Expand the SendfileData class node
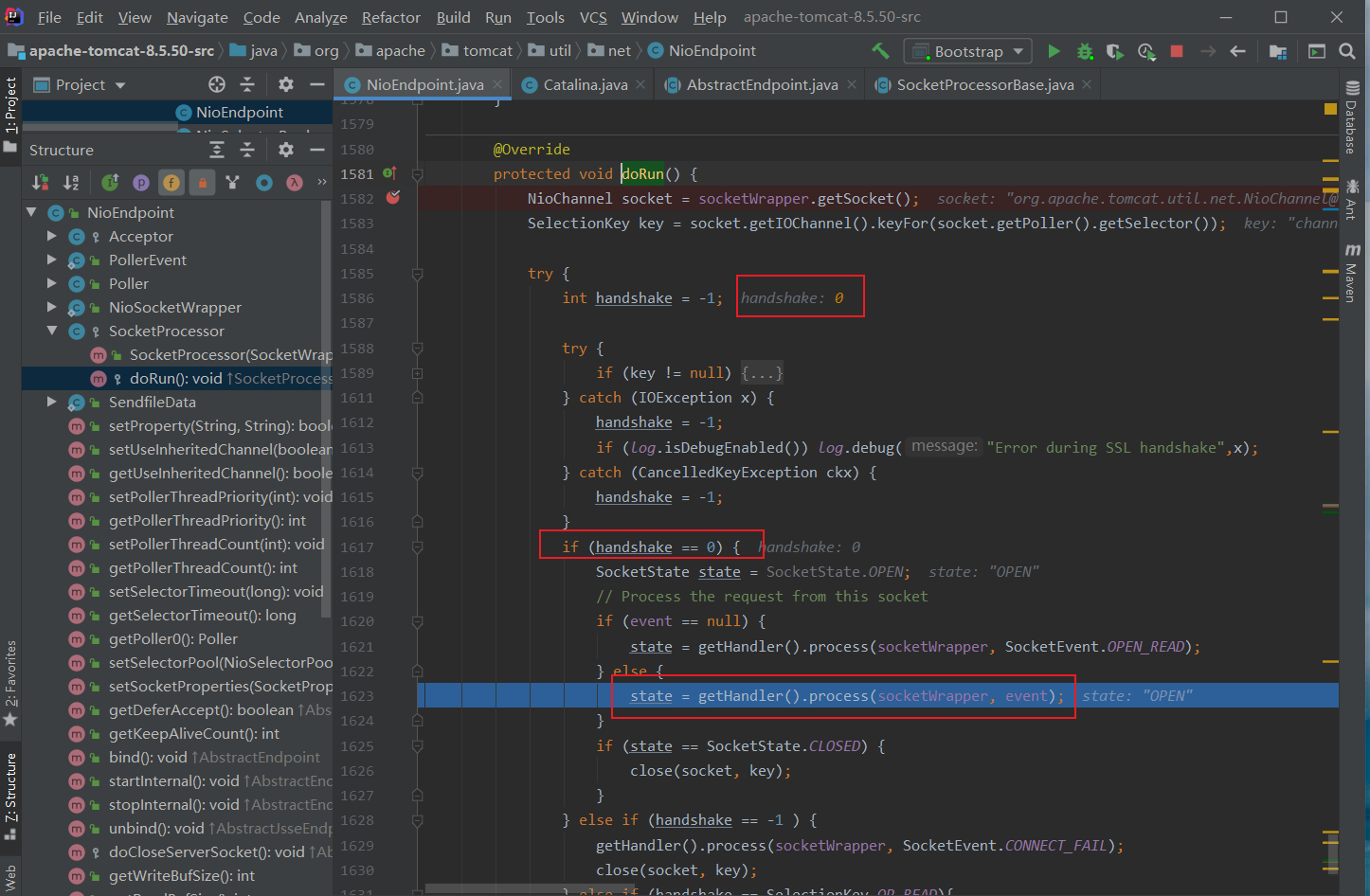The width and height of the screenshot is (1370, 896). (52, 402)
